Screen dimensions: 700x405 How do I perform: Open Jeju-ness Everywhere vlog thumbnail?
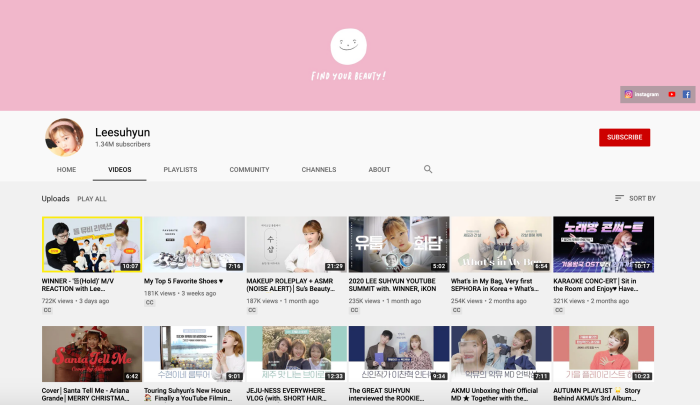coord(296,354)
